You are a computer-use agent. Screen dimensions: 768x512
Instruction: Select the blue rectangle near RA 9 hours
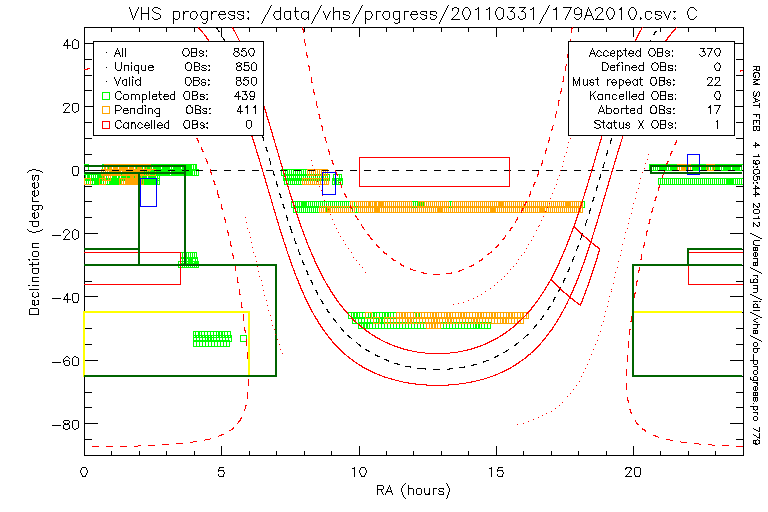pos(329,183)
